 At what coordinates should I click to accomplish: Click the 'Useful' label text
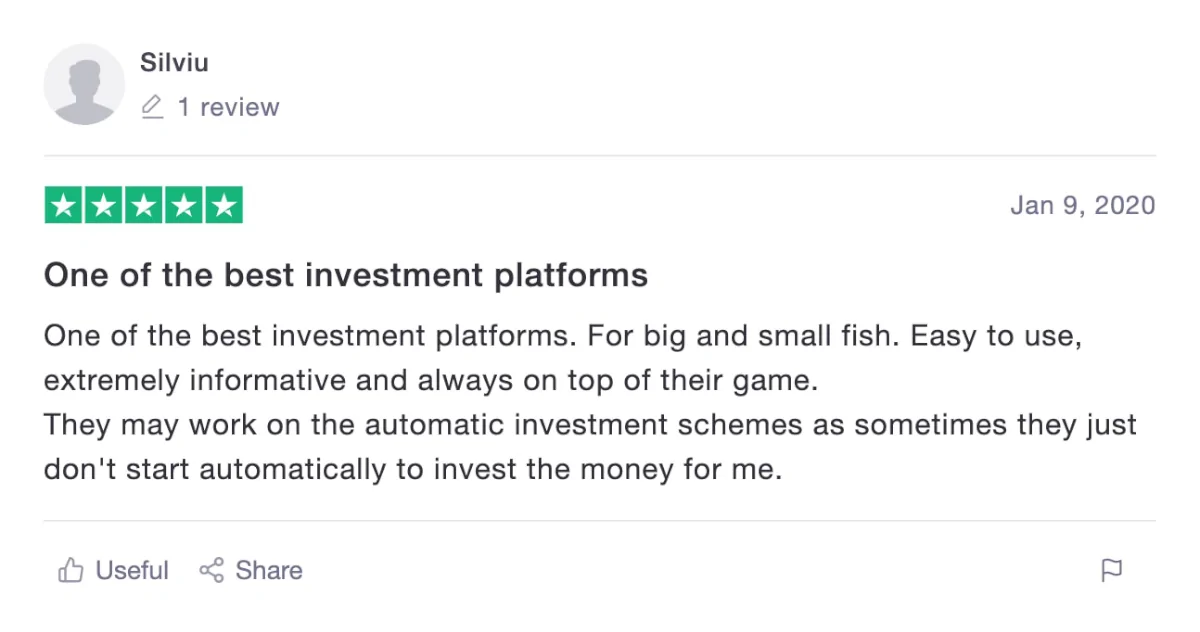click(x=132, y=571)
